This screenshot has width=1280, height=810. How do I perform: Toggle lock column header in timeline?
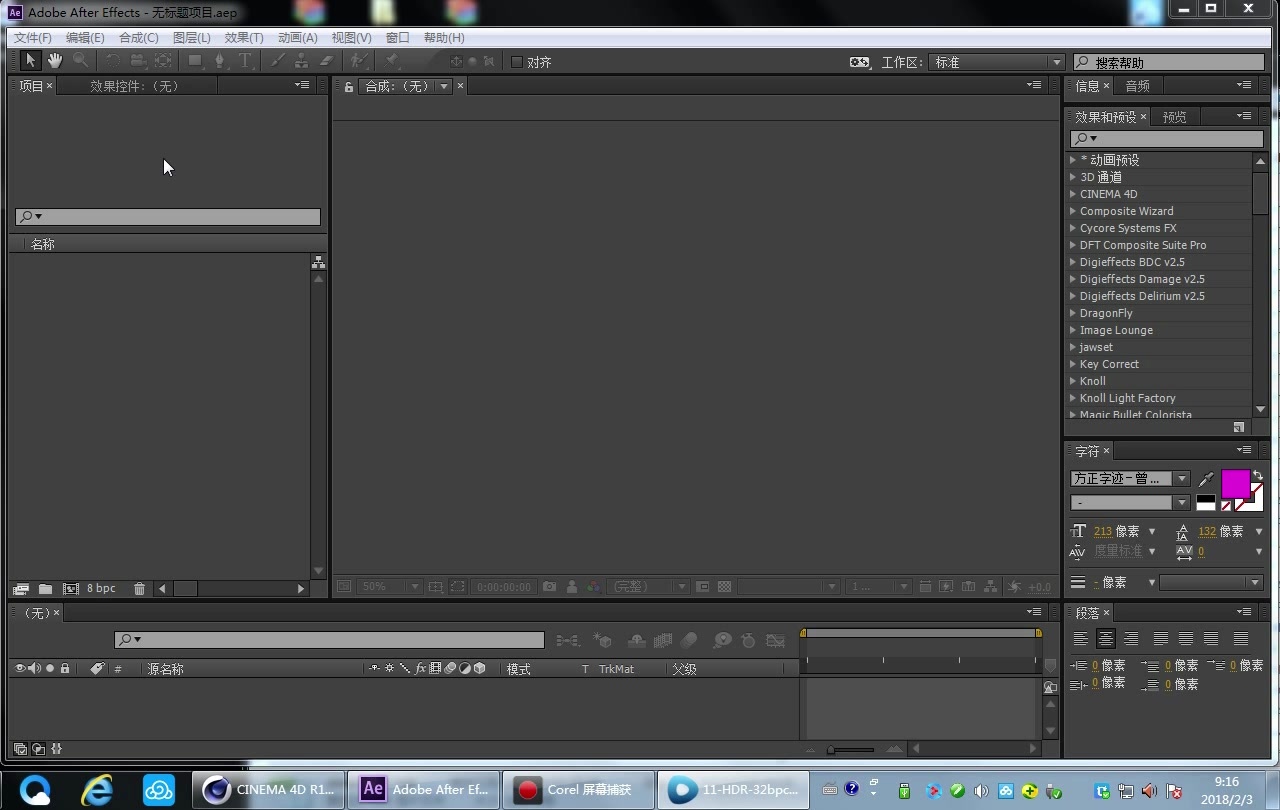(65, 668)
